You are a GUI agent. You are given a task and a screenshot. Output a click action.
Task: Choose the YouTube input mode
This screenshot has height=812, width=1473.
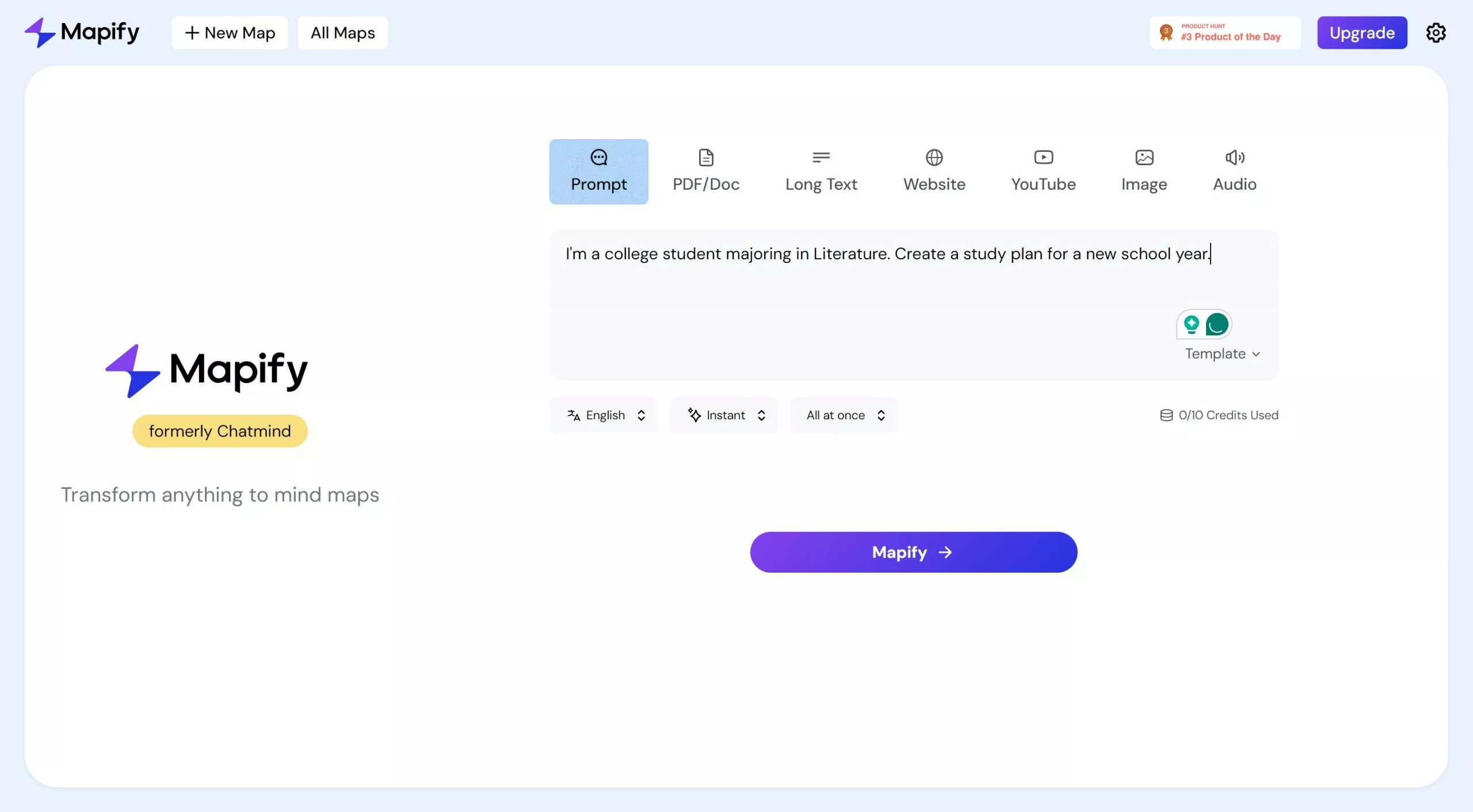[x=1043, y=171]
